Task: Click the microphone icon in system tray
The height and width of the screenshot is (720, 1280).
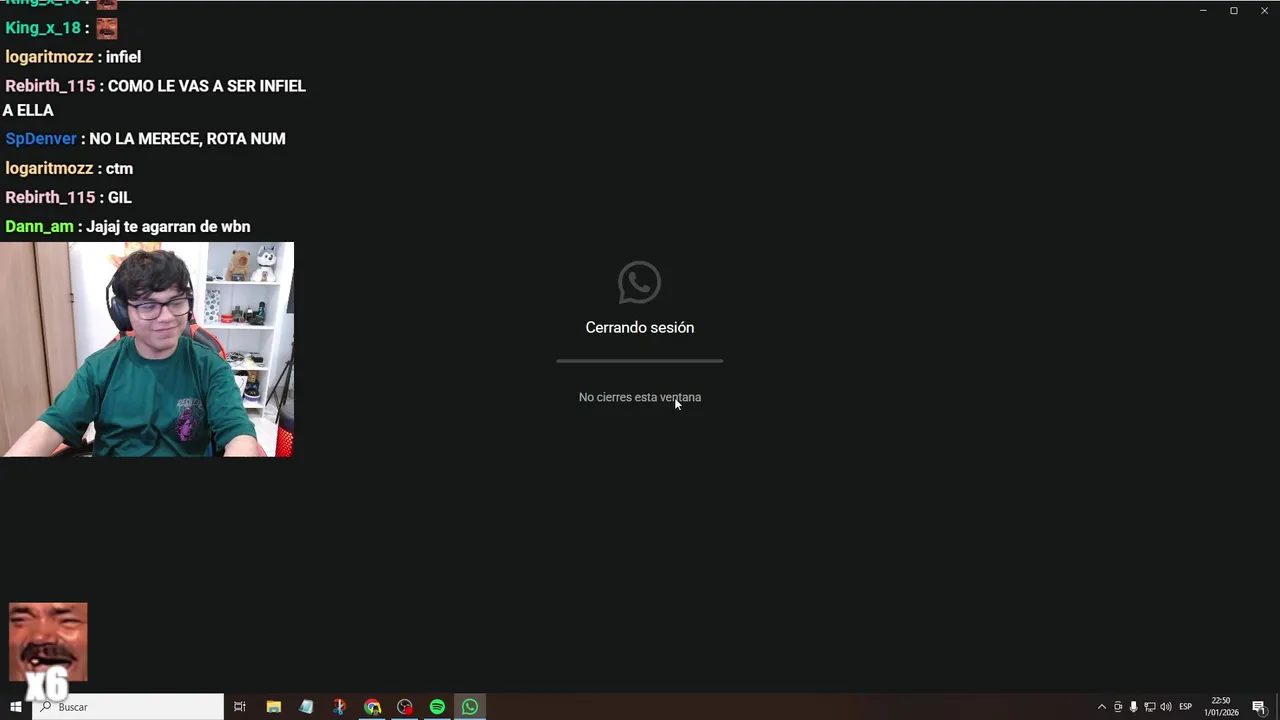Action: pyautogui.click(x=1133, y=707)
